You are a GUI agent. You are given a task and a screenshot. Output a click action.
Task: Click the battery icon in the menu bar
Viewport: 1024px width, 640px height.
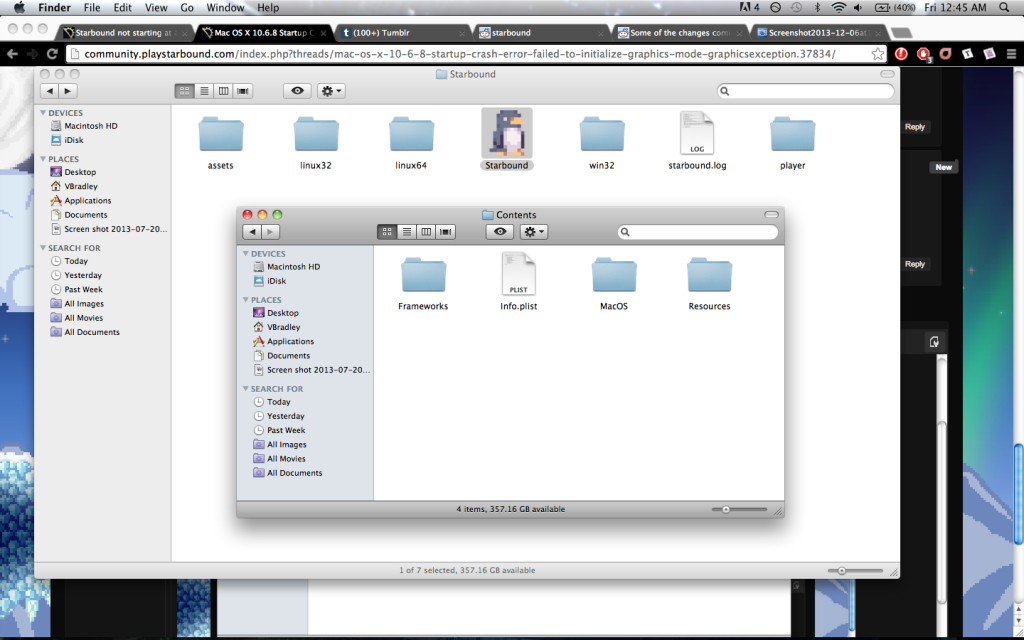[880, 7]
